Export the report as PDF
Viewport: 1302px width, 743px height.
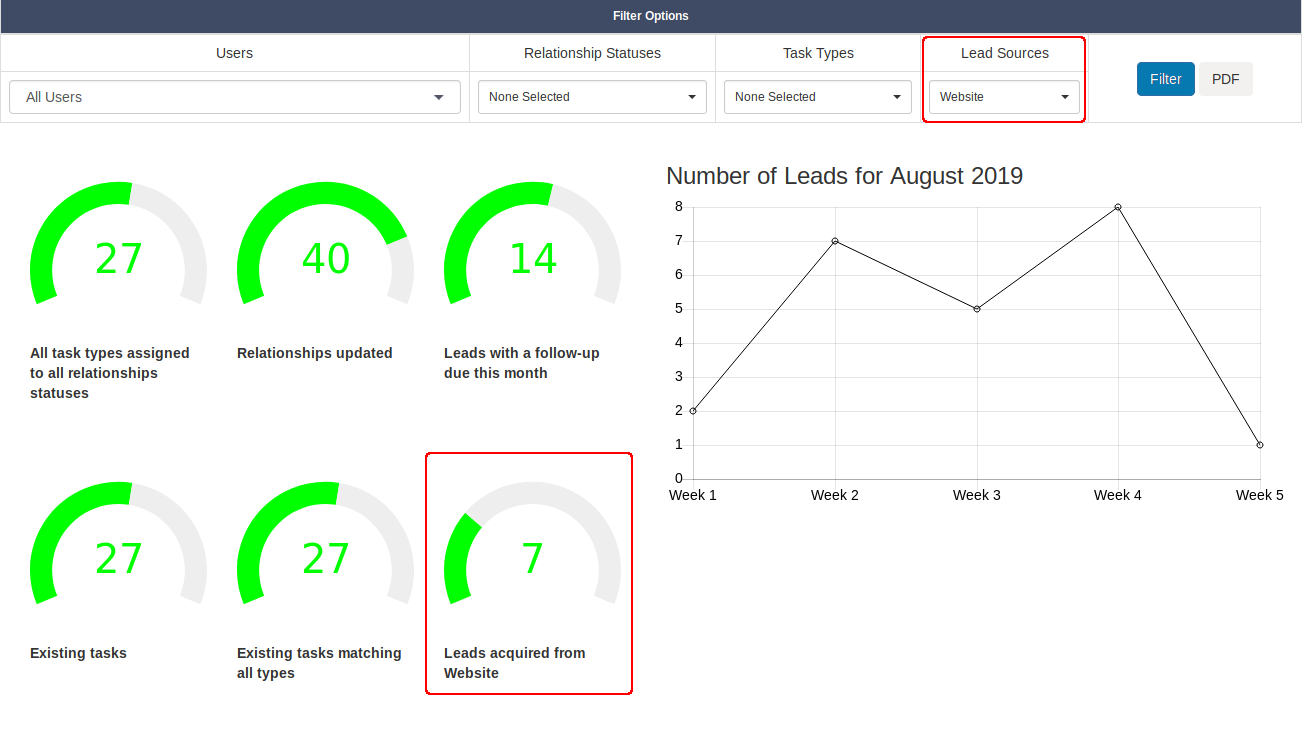point(1225,78)
